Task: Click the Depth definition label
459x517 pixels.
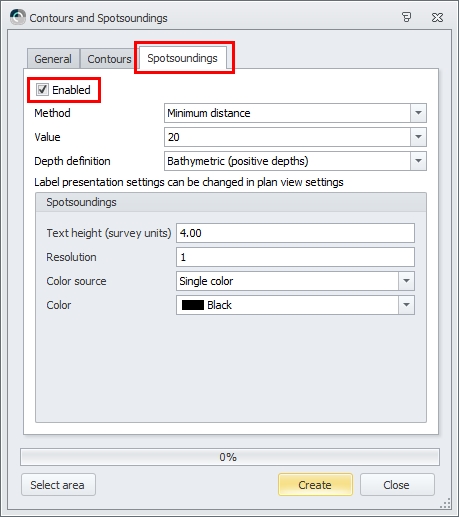Action: point(72,161)
